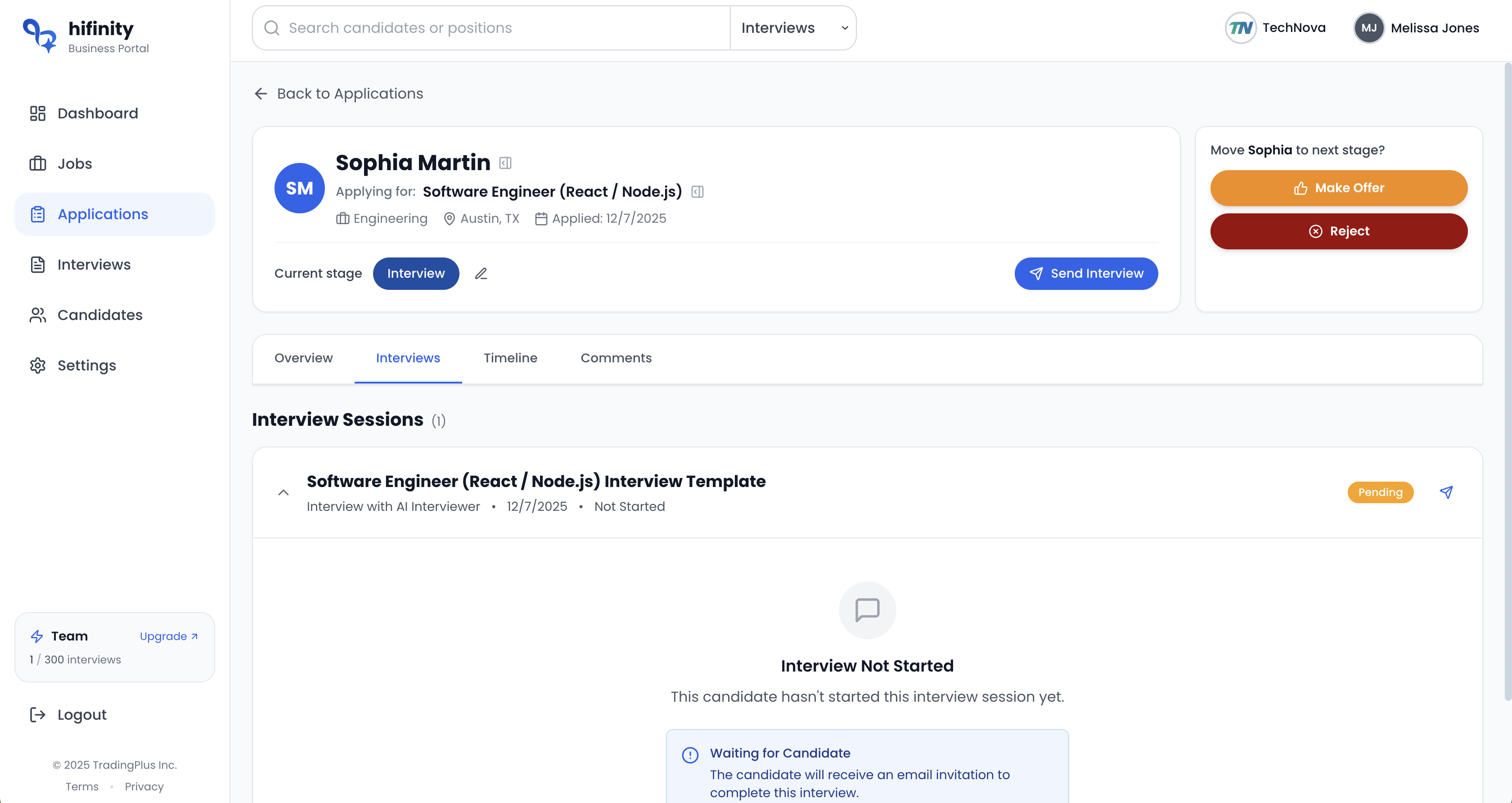
Task: Collapse the Software Engineer interview session
Action: click(283, 492)
